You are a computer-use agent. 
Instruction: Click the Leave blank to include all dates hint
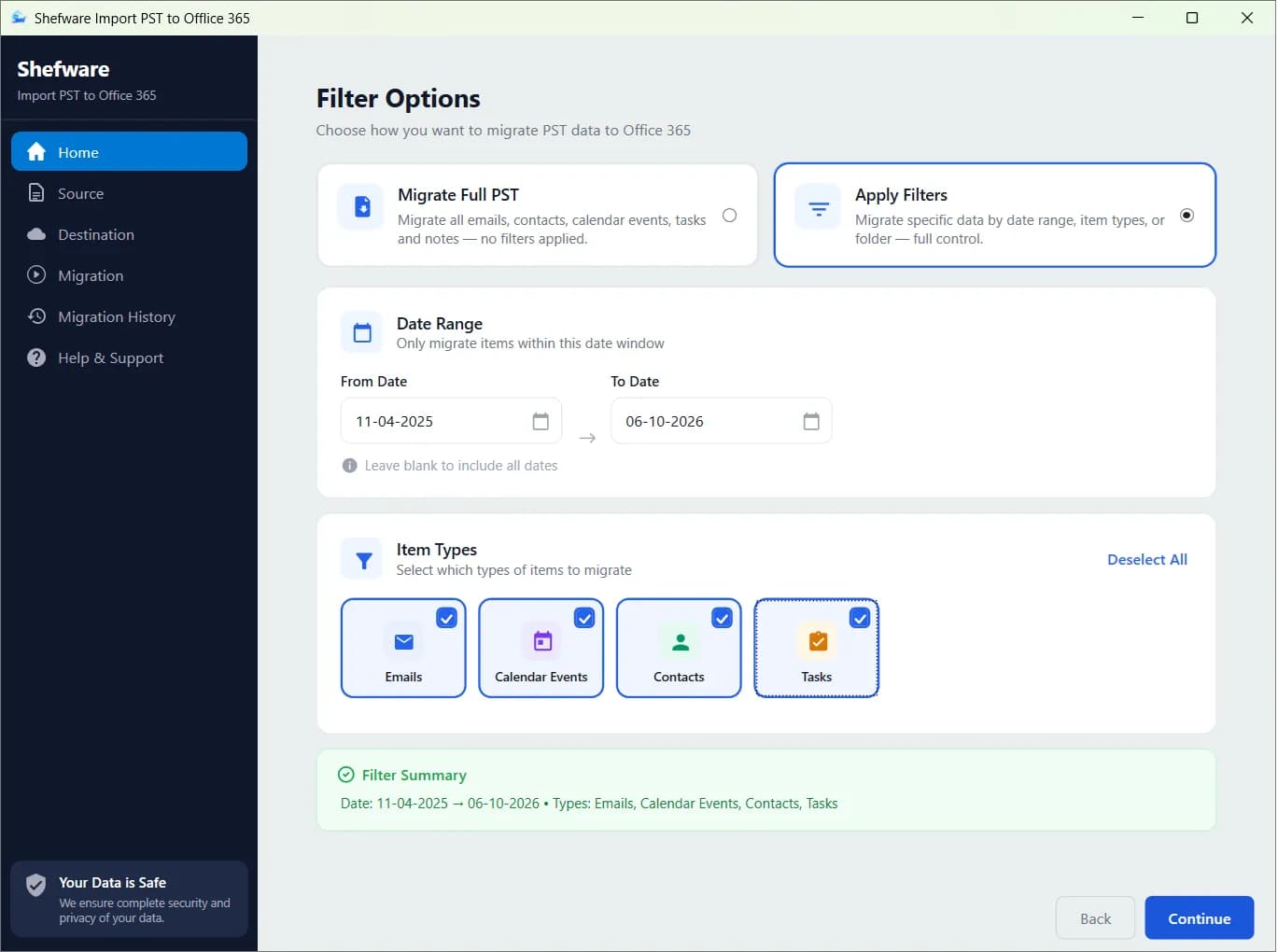461,466
